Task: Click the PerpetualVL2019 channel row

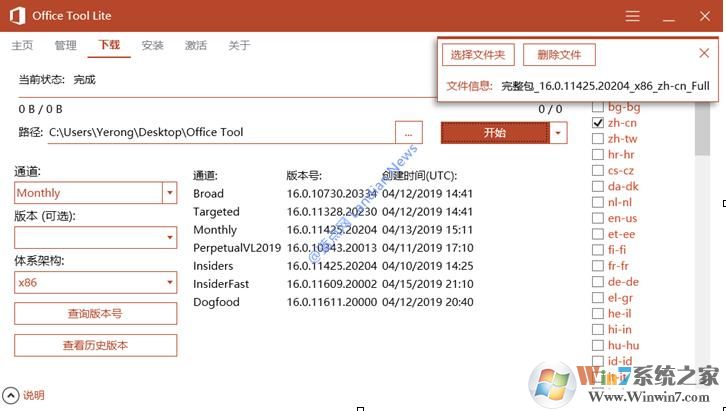Action: (333, 248)
